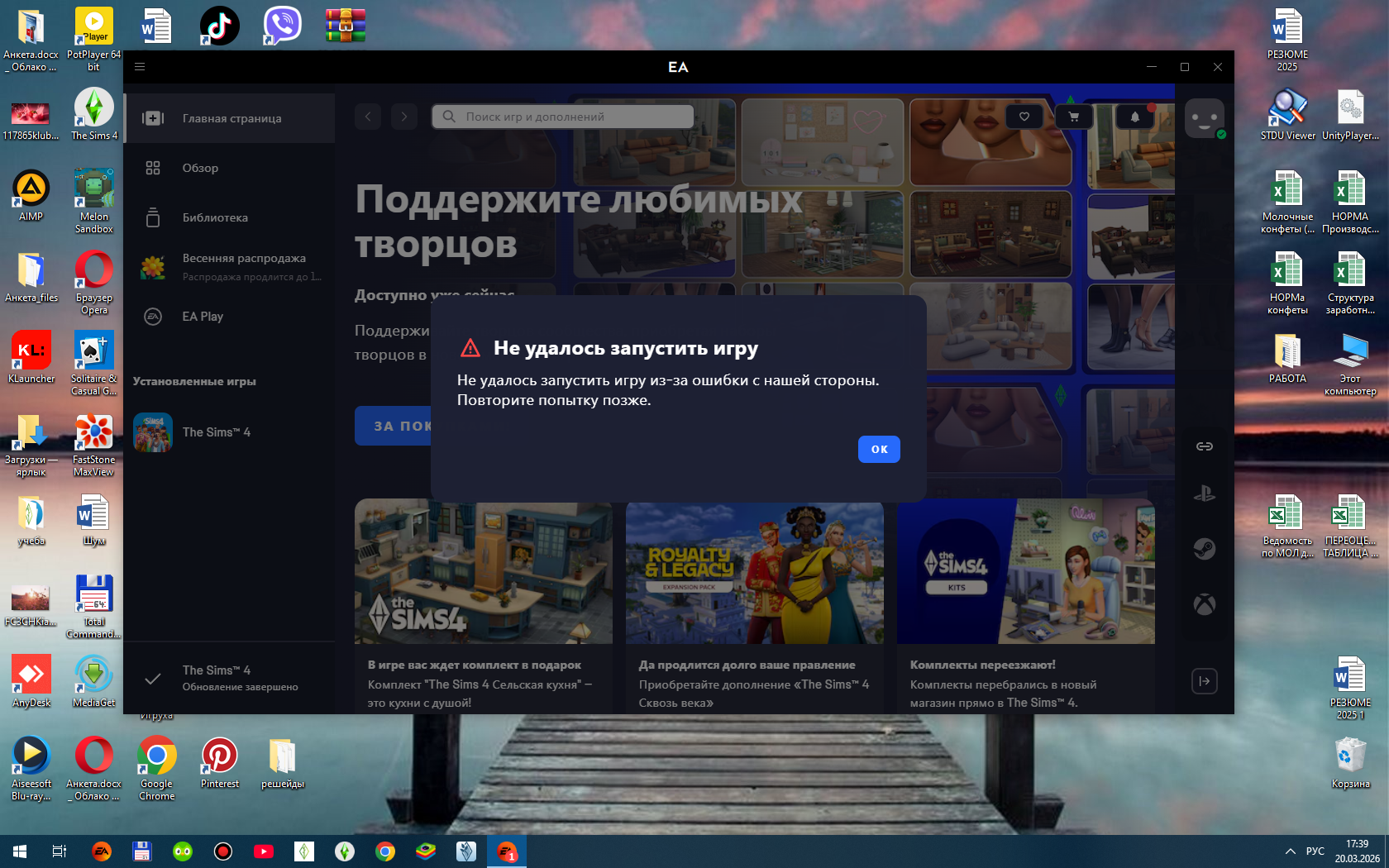Viewport: 1389px width, 868px height.
Task: Open the shopping cart
Action: click(x=1074, y=117)
